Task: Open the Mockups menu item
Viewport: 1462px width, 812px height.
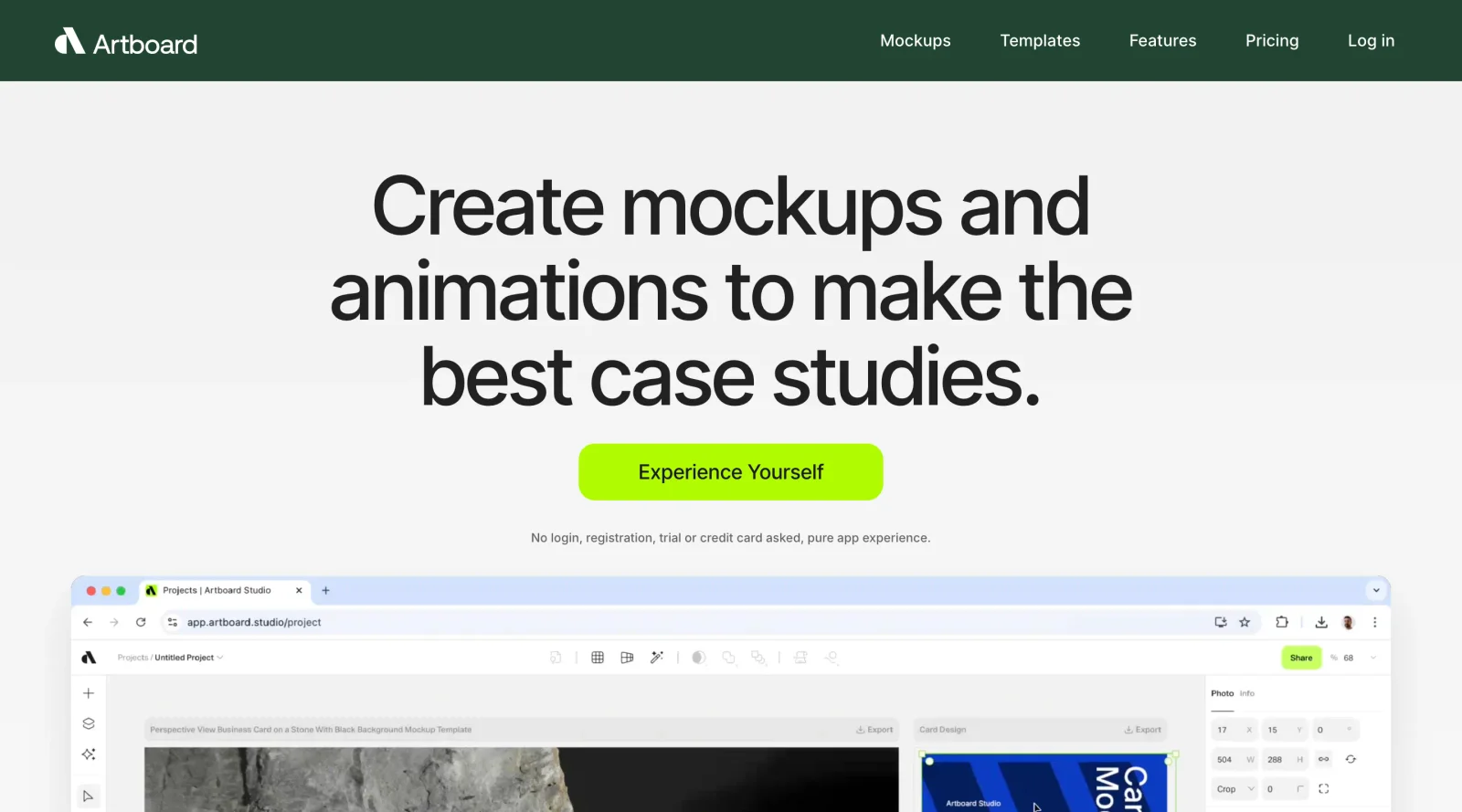Action: coord(915,40)
